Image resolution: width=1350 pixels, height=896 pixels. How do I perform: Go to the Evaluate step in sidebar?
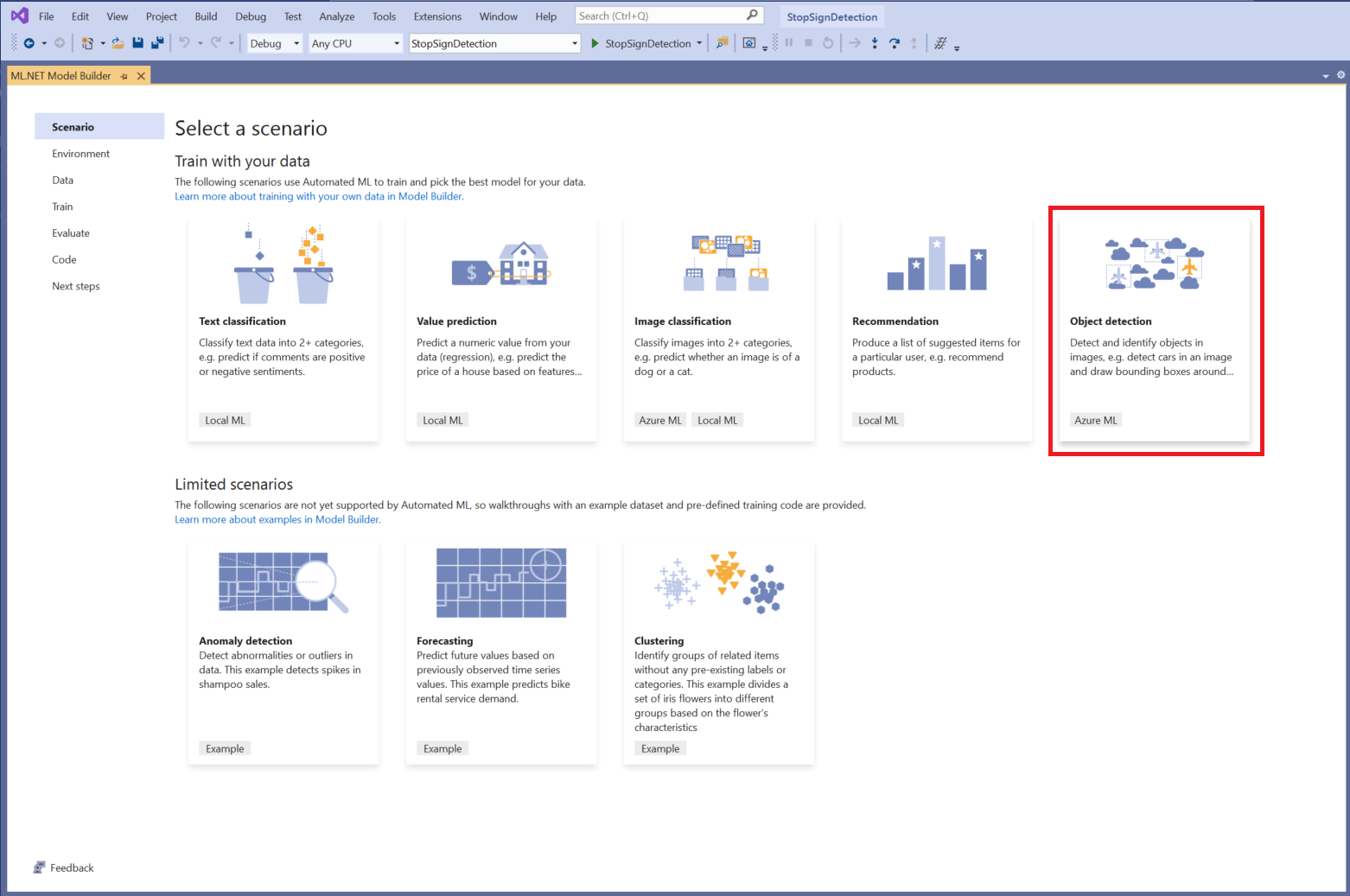pyautogui.click(x=70, y=232)
